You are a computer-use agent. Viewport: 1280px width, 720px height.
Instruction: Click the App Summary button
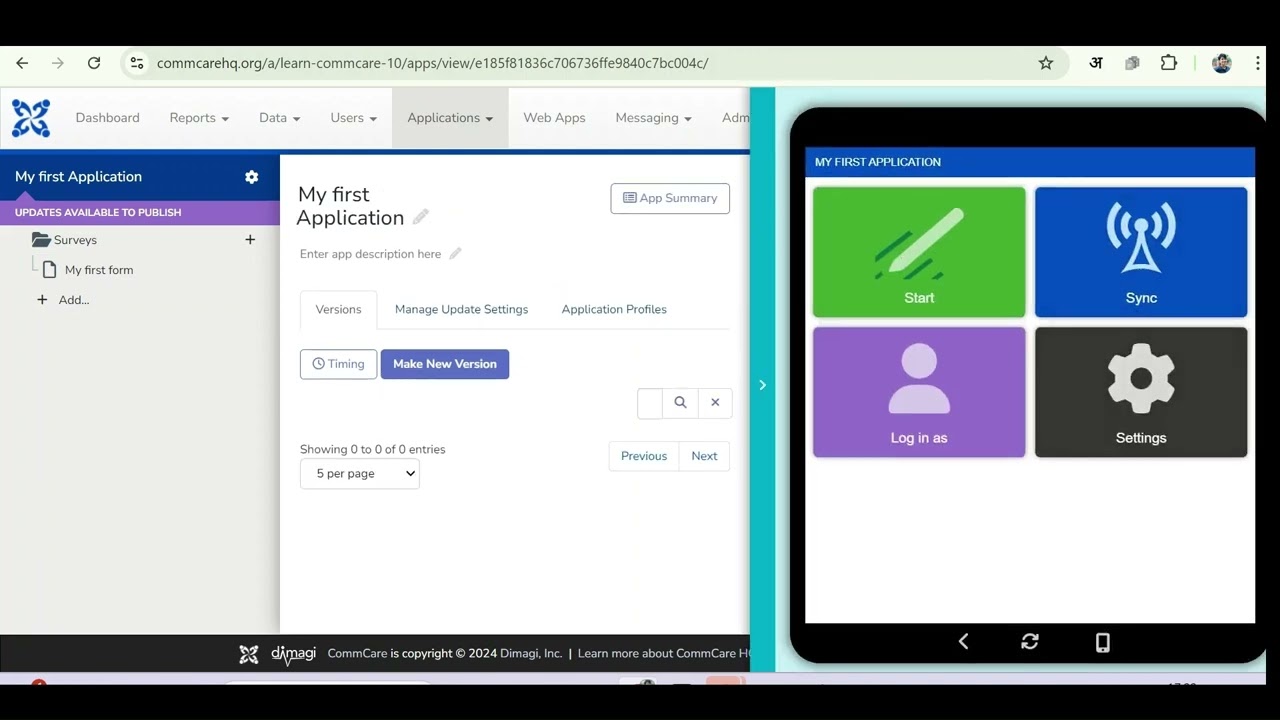point(670,198)
